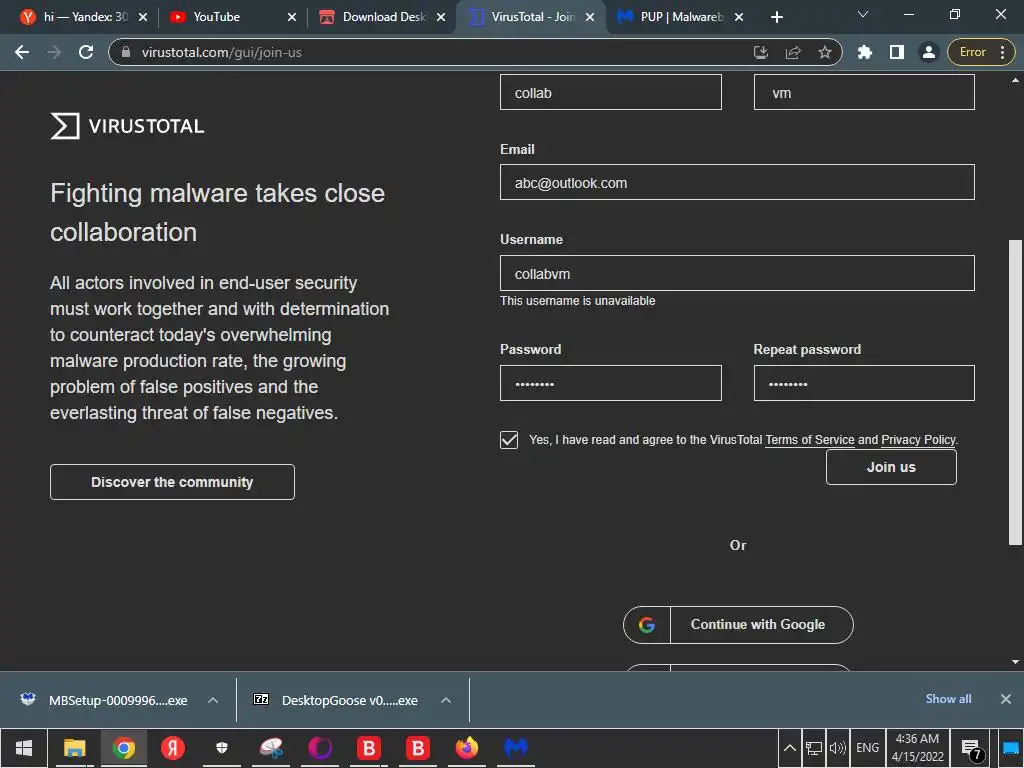Viewport: 1024px width, 768px height.
Task: Expand options for DesktopGoose download
Action: (x=446, y=700)
